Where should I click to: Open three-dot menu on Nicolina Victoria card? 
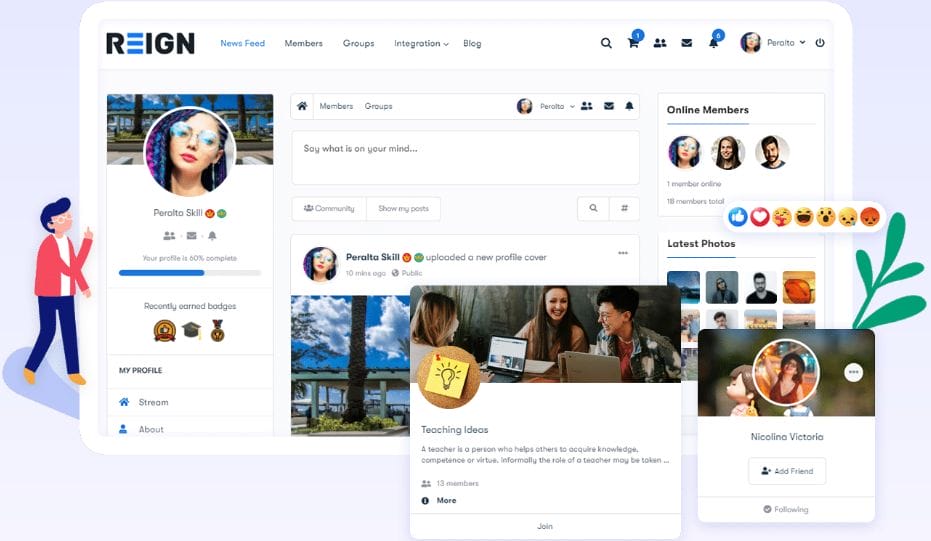click(853, 372)
